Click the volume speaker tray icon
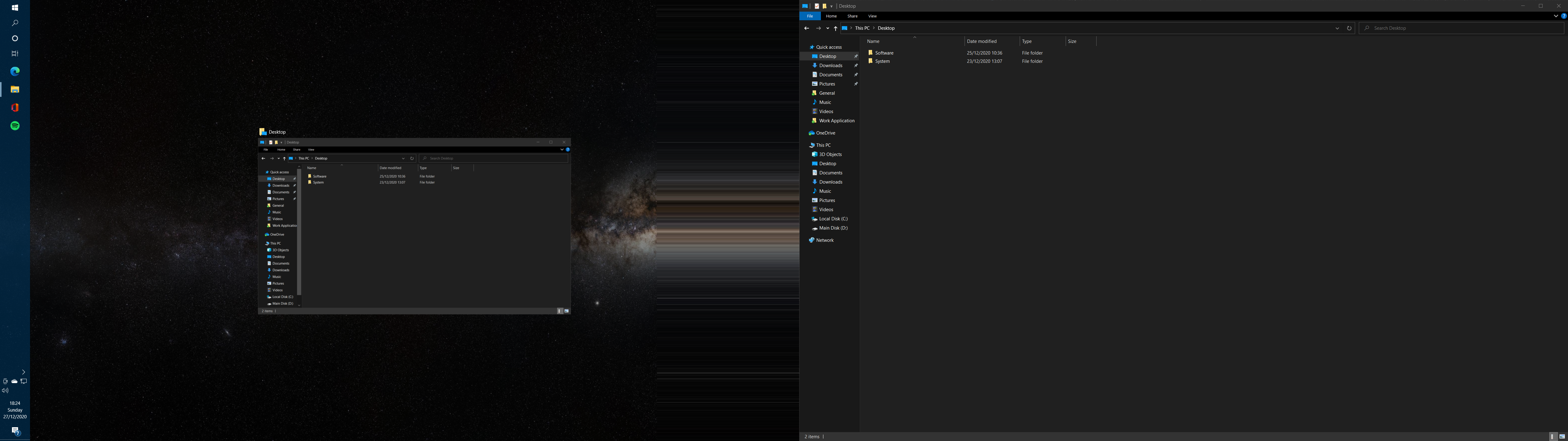Viewport: 1568px width, 441px height. 6,390
